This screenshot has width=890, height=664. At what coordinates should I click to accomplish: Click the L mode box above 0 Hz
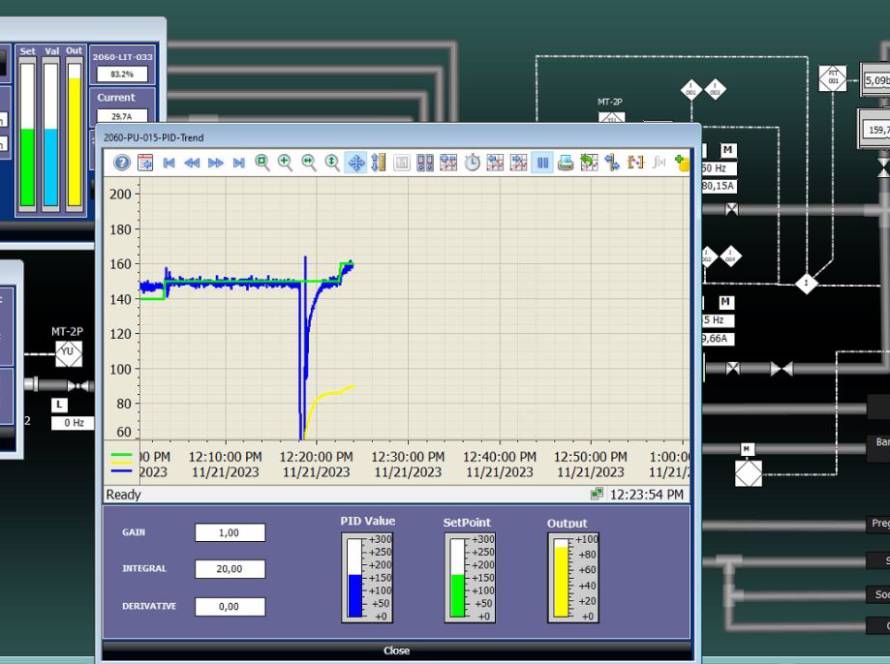point(60,405)
